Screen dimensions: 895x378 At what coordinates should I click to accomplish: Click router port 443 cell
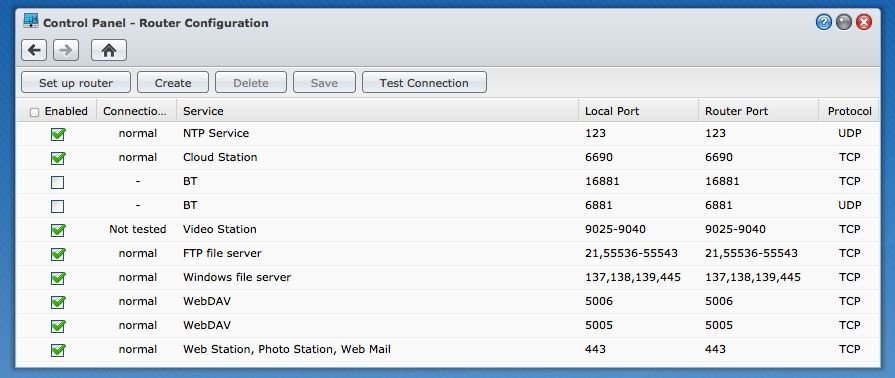715,349
